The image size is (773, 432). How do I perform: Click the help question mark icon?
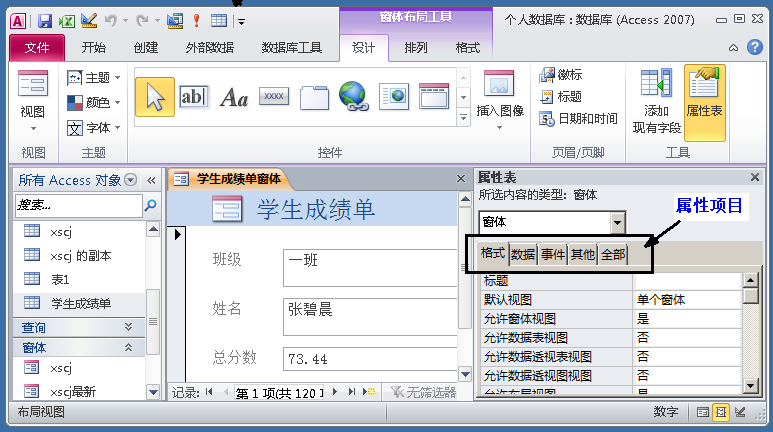coord(754,47)
